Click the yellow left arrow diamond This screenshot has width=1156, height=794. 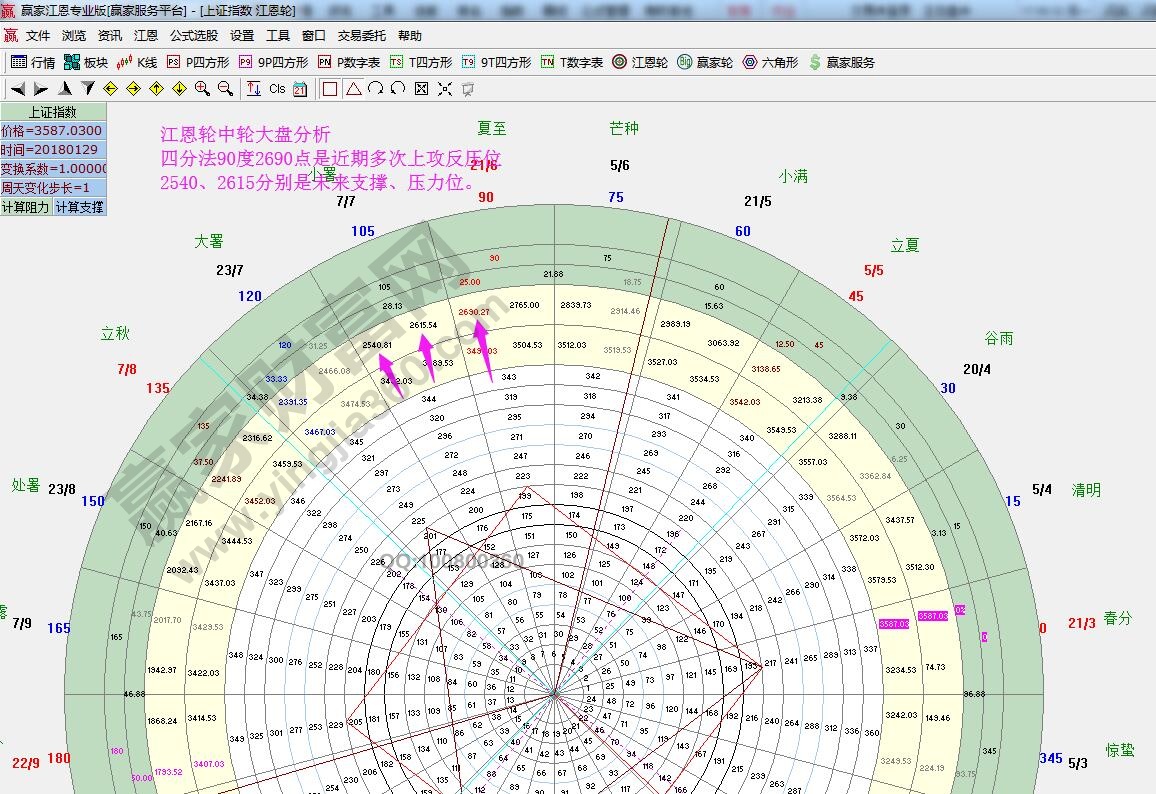click(111, 89)
